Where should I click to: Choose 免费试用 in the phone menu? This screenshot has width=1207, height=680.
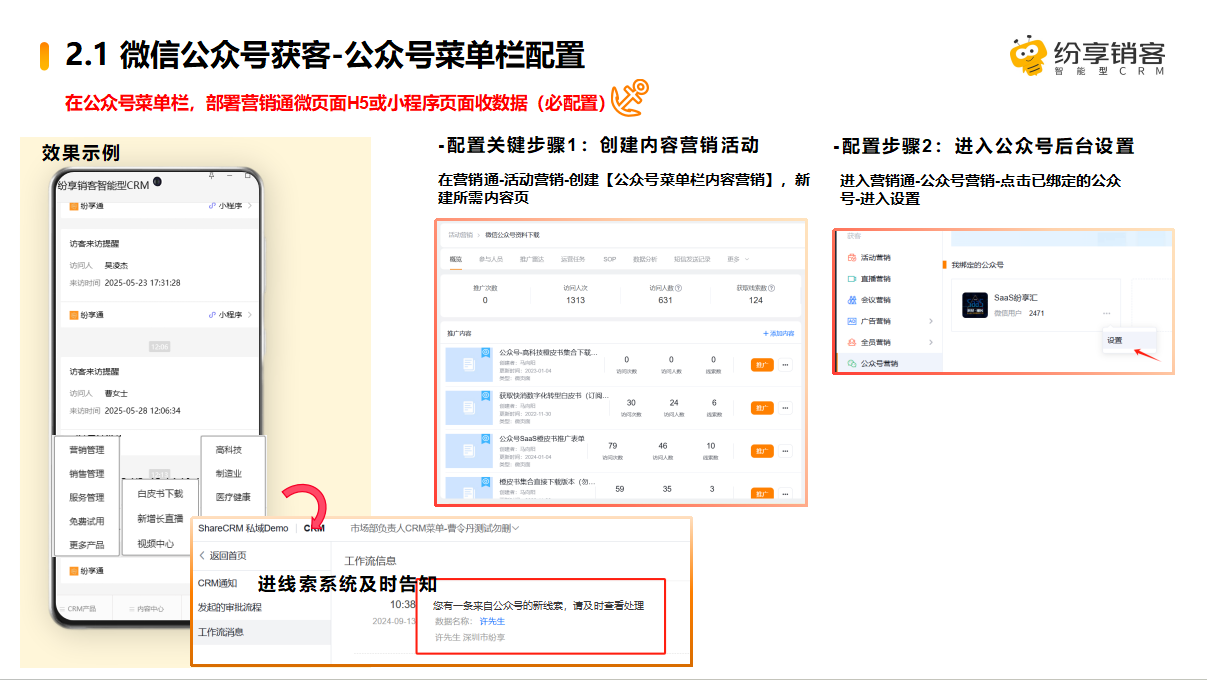coord(86,521)
